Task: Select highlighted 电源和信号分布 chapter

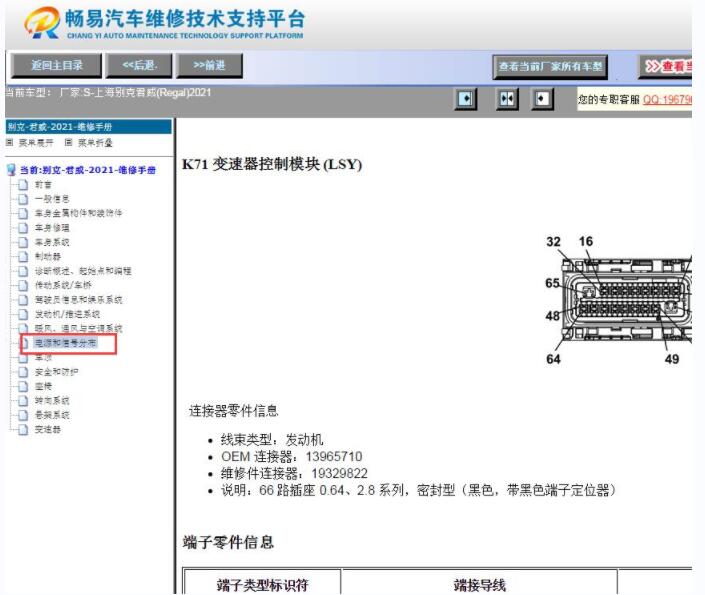Action: click(66, 343)
